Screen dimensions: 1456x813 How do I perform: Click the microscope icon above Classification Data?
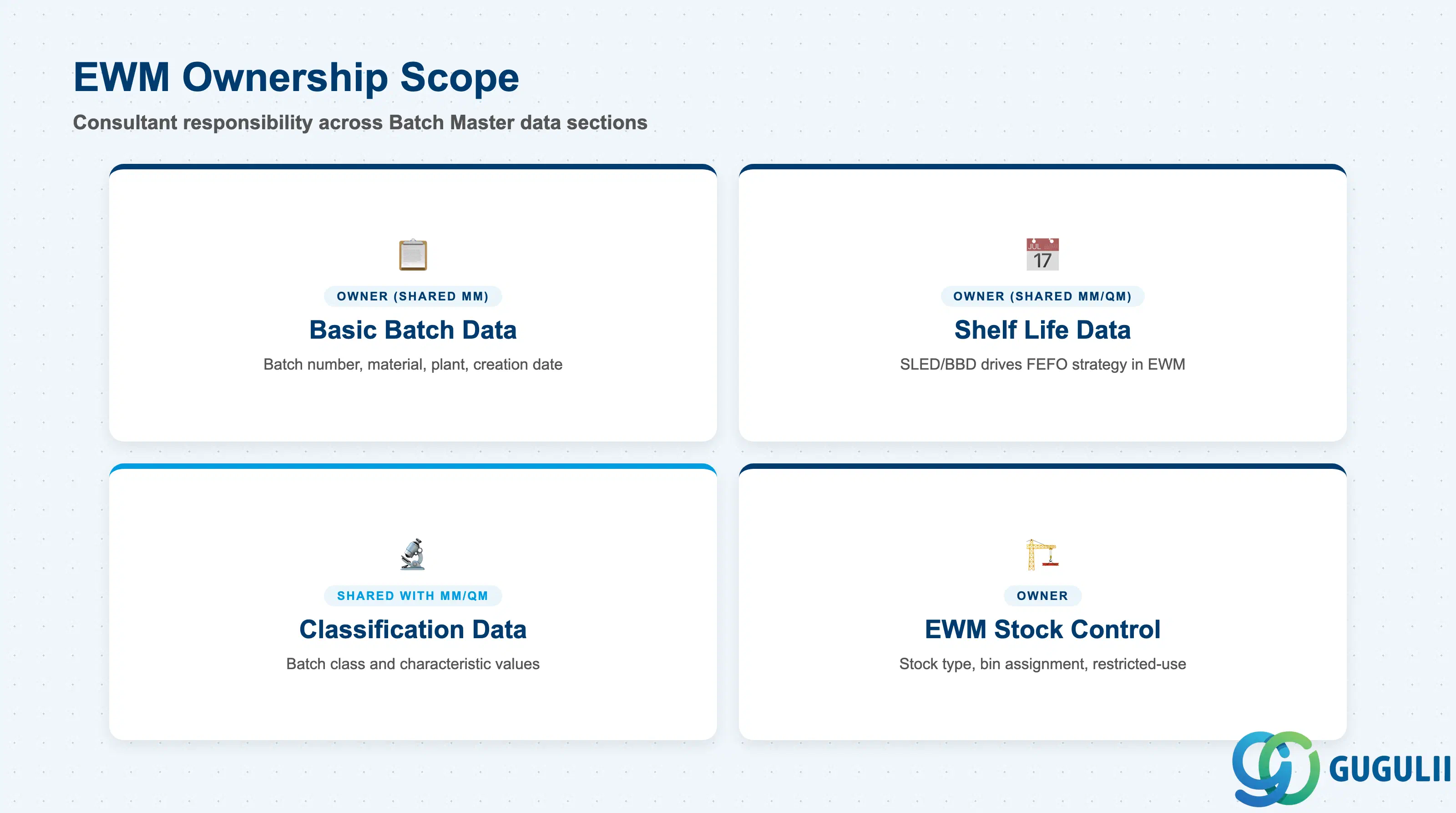[413, 554]
